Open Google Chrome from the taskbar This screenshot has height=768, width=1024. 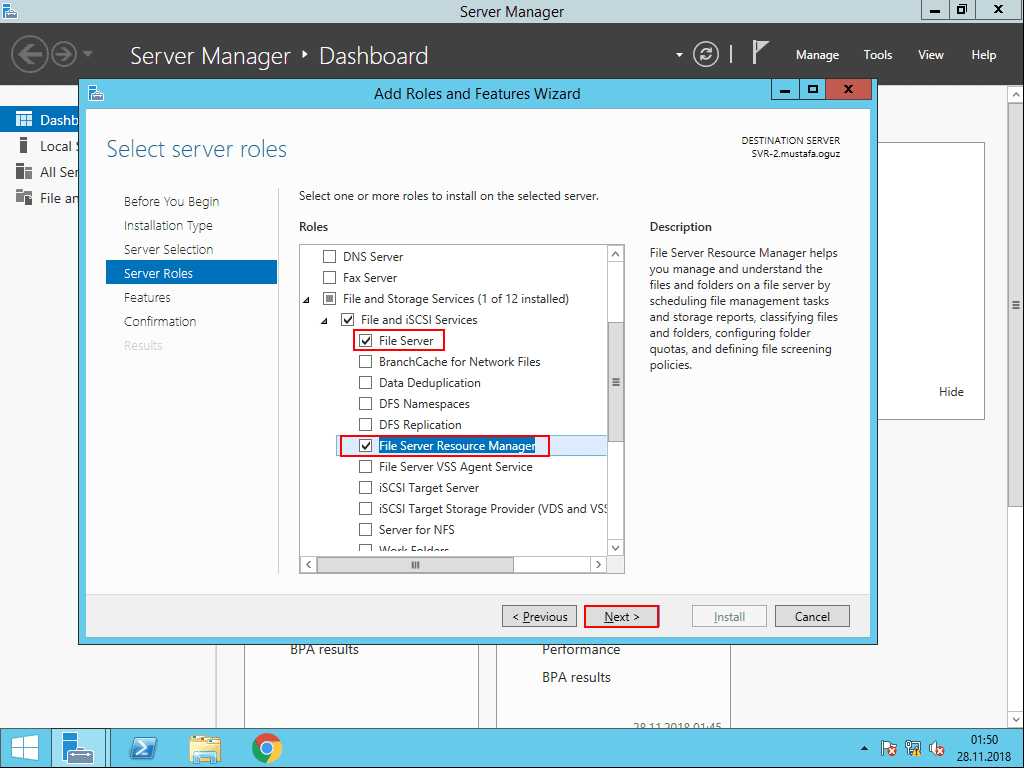[x=268, y=748]
